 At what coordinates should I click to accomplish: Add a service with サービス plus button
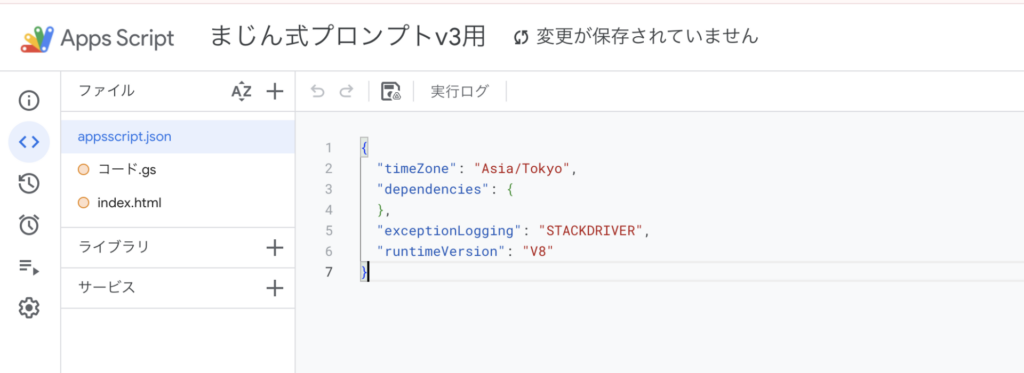[276, 288]
